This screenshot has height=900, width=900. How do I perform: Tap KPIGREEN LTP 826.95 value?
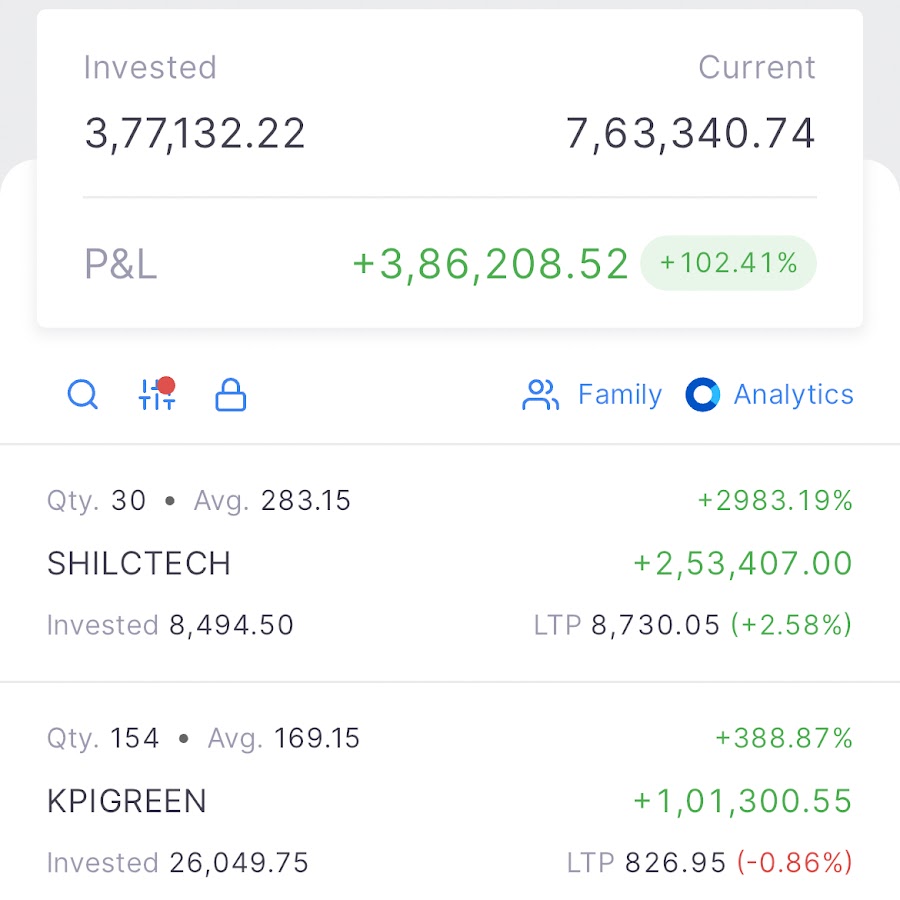point(676,862)
